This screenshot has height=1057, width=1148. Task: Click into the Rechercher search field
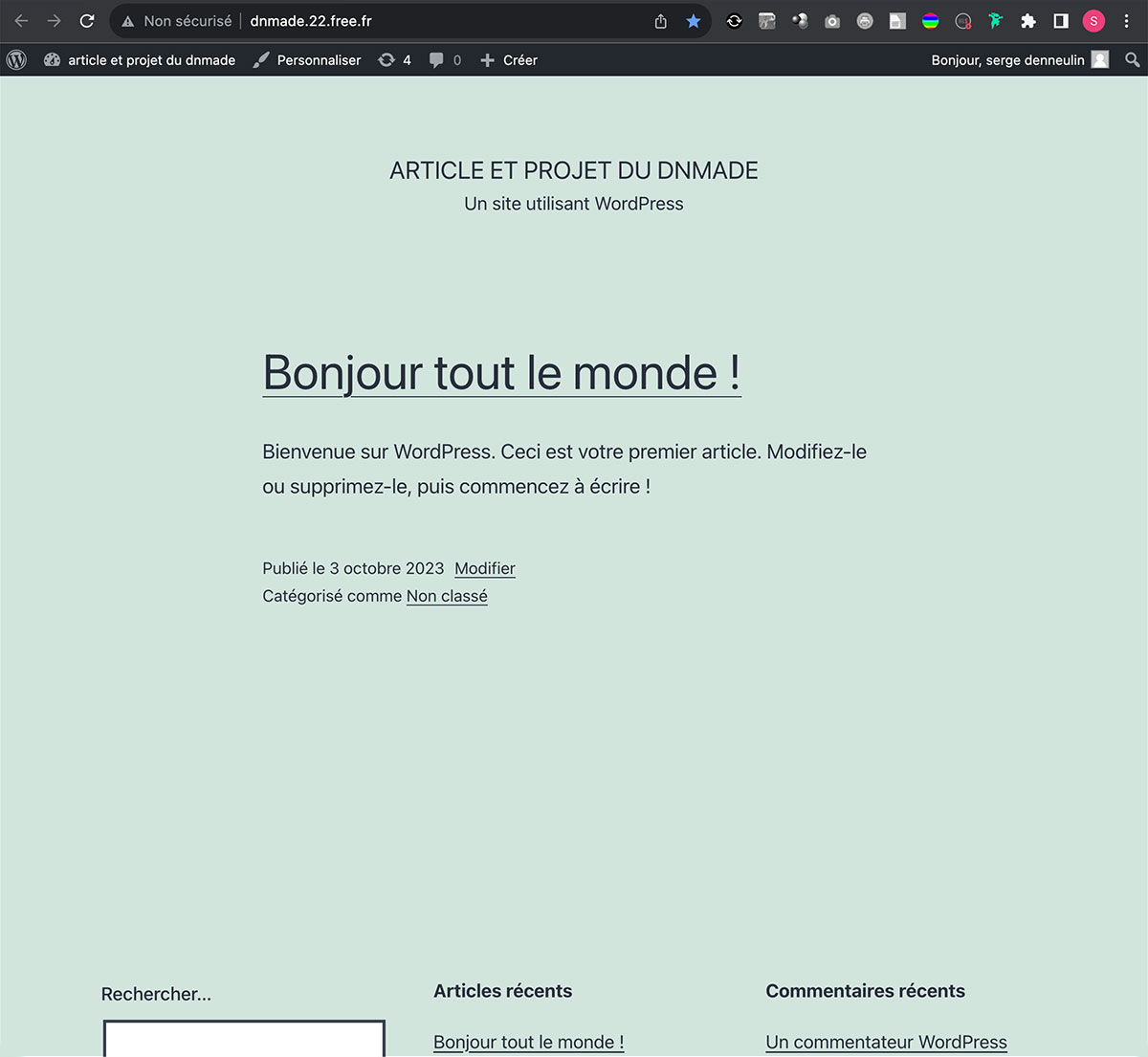point(244,1039)
